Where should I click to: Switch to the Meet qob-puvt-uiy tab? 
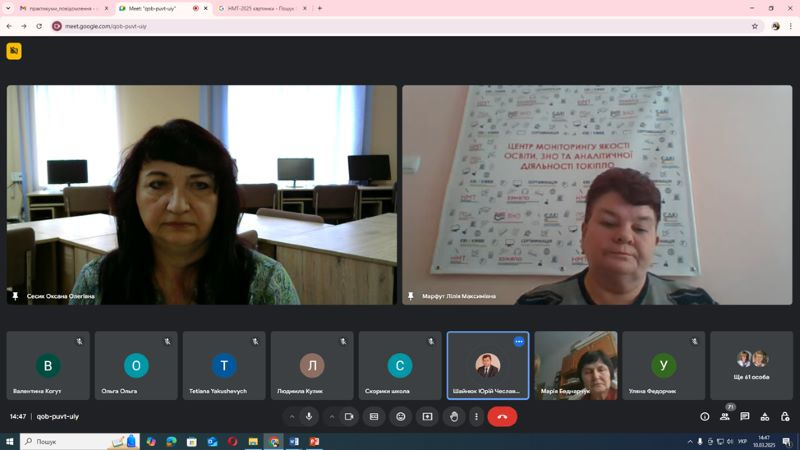click(158, 9)
